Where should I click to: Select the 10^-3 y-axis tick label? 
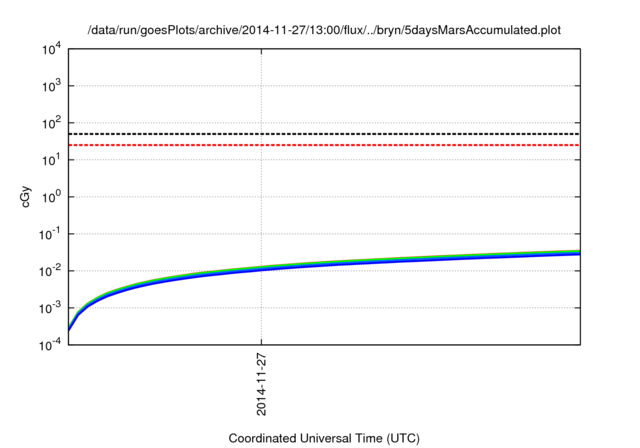coord(50,308)
